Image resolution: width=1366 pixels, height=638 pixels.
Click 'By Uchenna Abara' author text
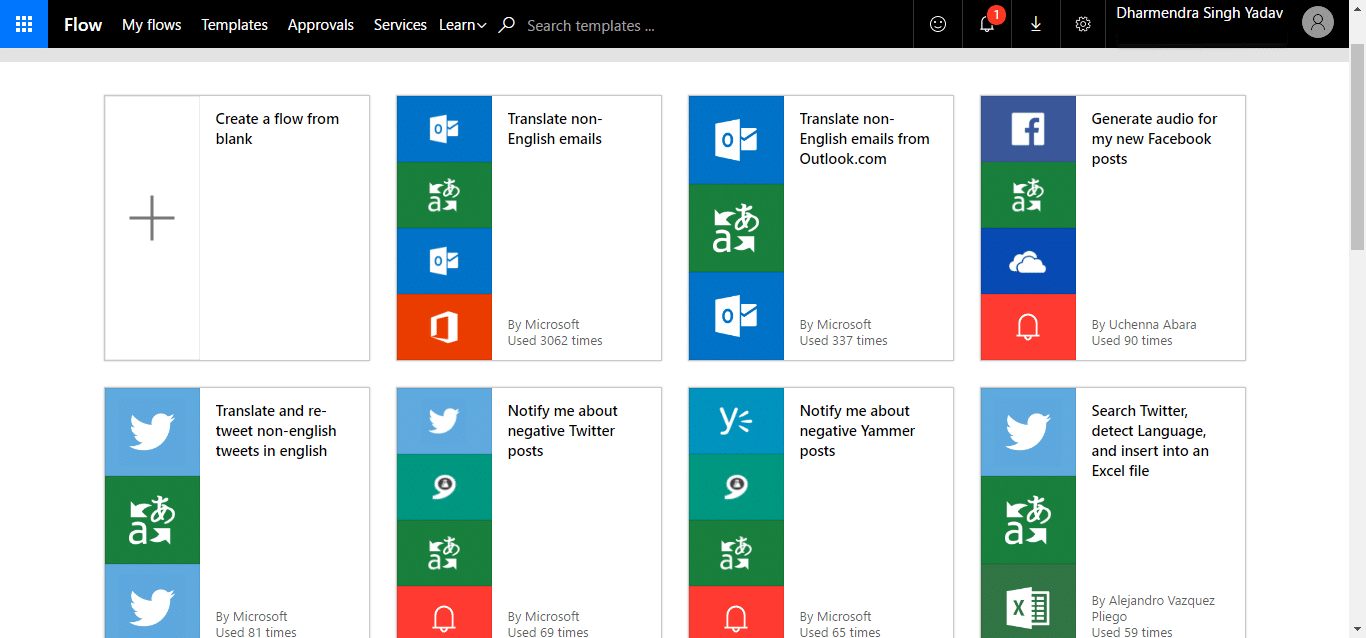(x=1144, y=325)
